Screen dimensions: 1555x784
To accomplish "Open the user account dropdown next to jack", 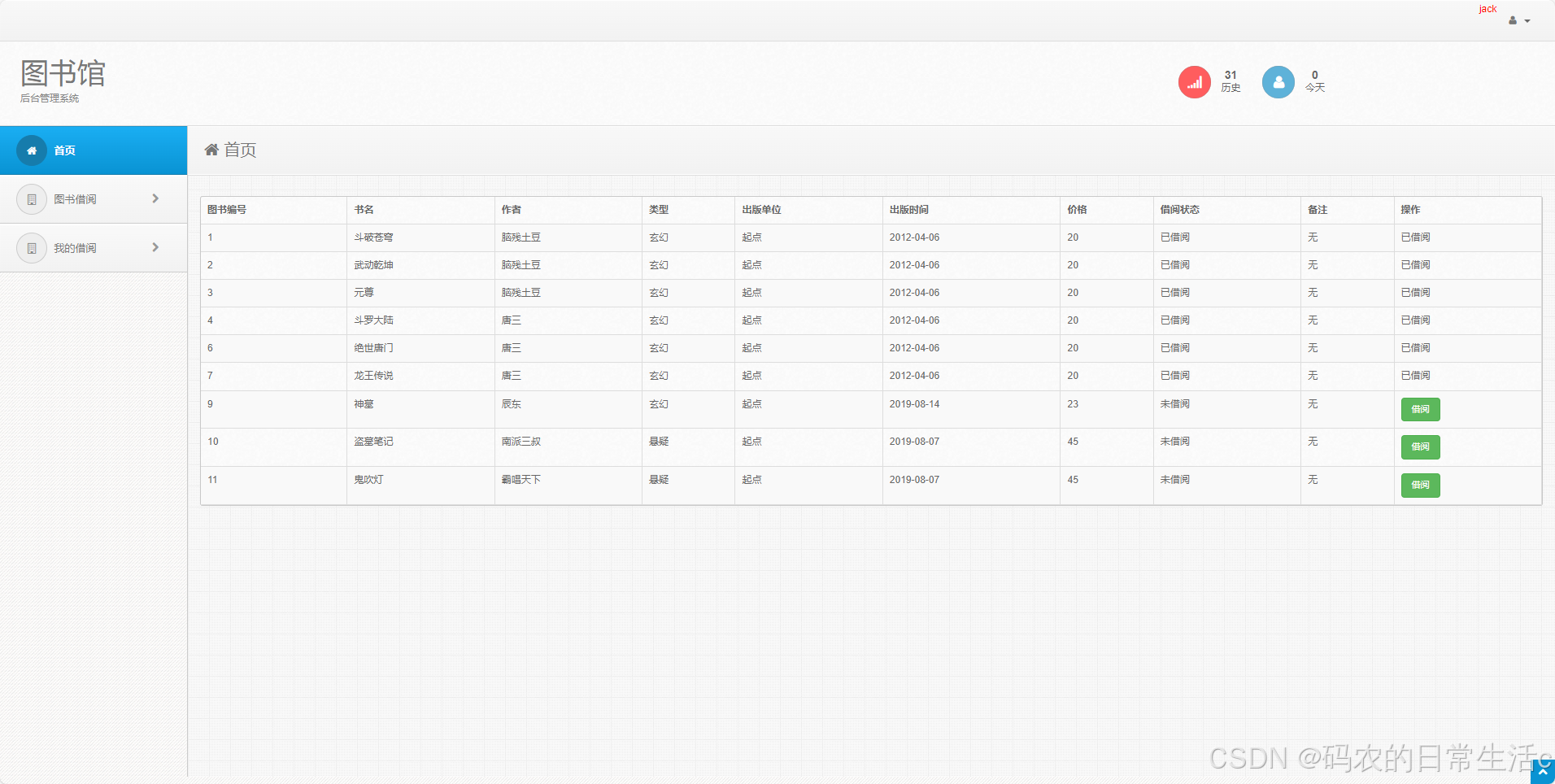I will point(1527,20).
